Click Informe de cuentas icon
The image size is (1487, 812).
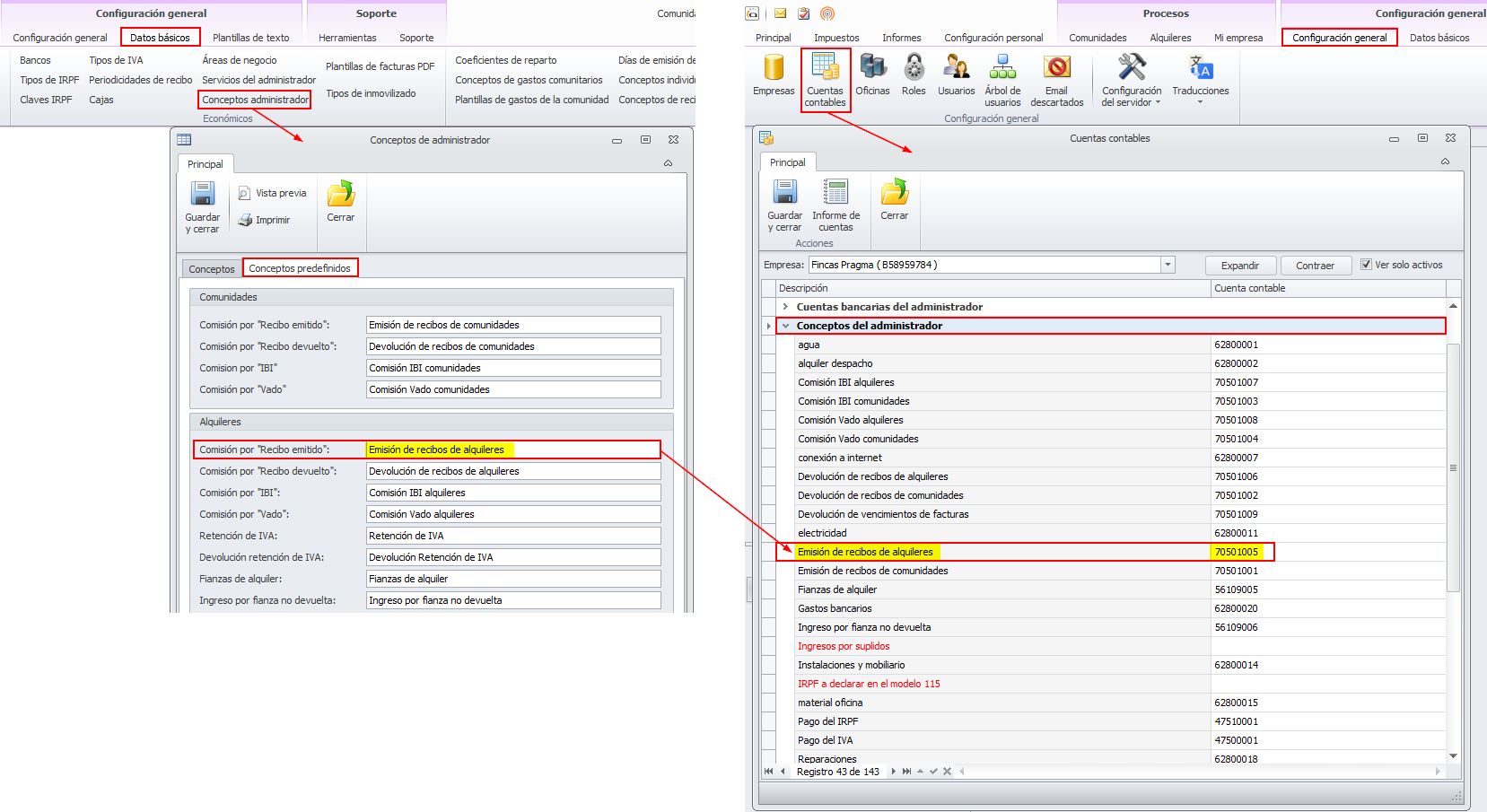coord(835,205)
